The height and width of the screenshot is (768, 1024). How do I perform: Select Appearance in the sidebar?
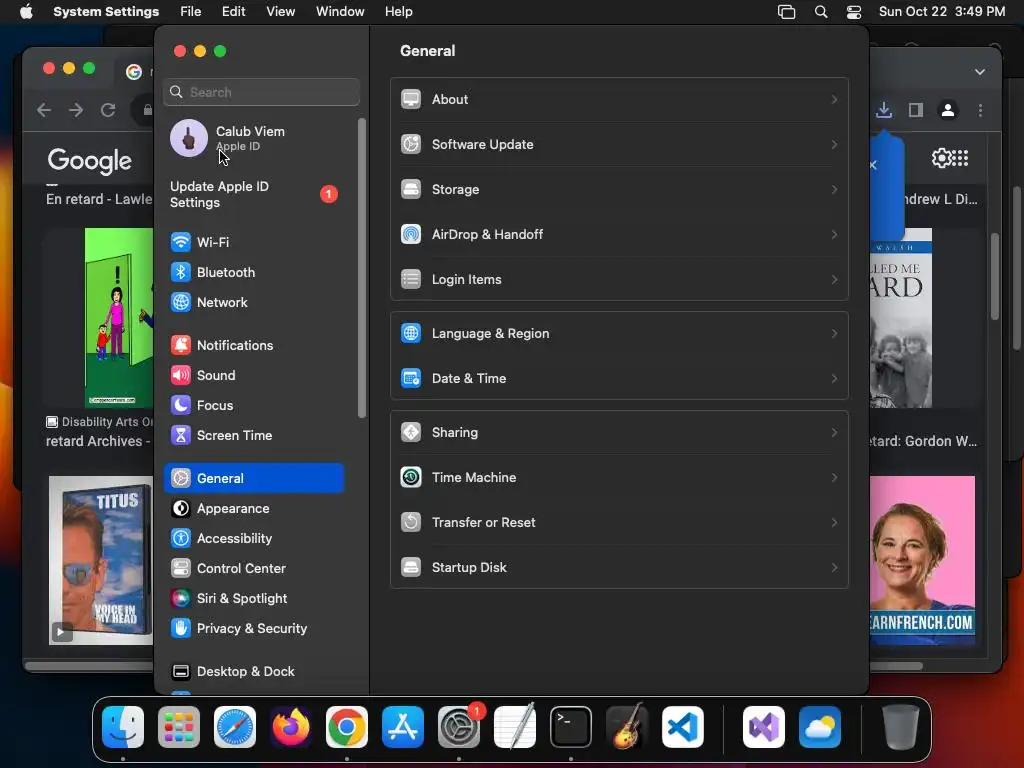(x=253, y=509)
